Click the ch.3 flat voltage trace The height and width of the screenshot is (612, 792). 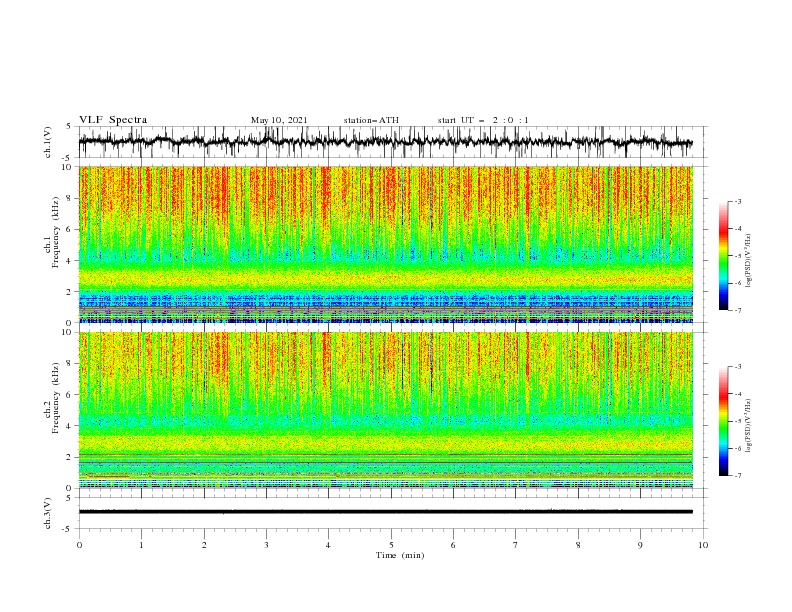coord(386,512)
